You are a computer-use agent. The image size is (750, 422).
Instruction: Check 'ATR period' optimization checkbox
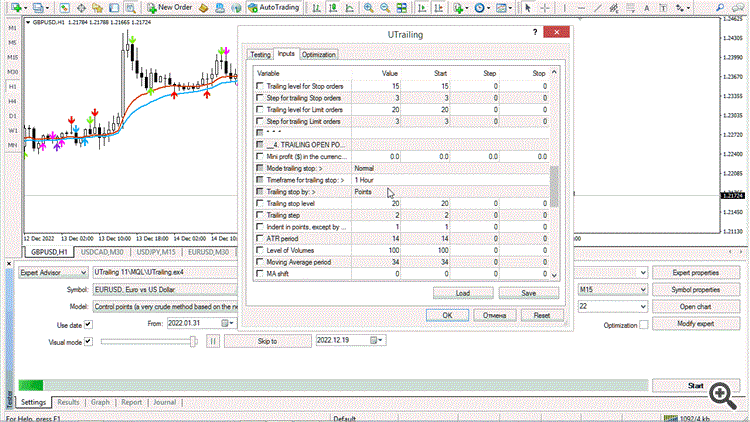[260, 238]
